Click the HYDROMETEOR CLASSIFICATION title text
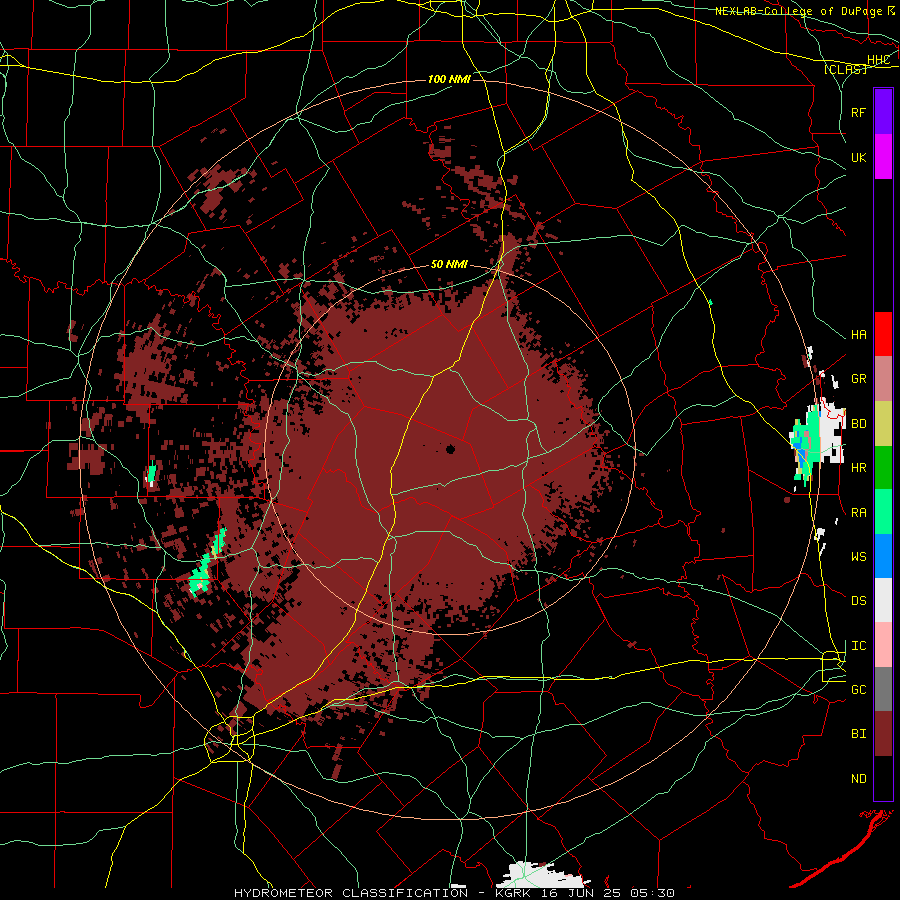The image size is (900, 900). [x=351, y=893]
